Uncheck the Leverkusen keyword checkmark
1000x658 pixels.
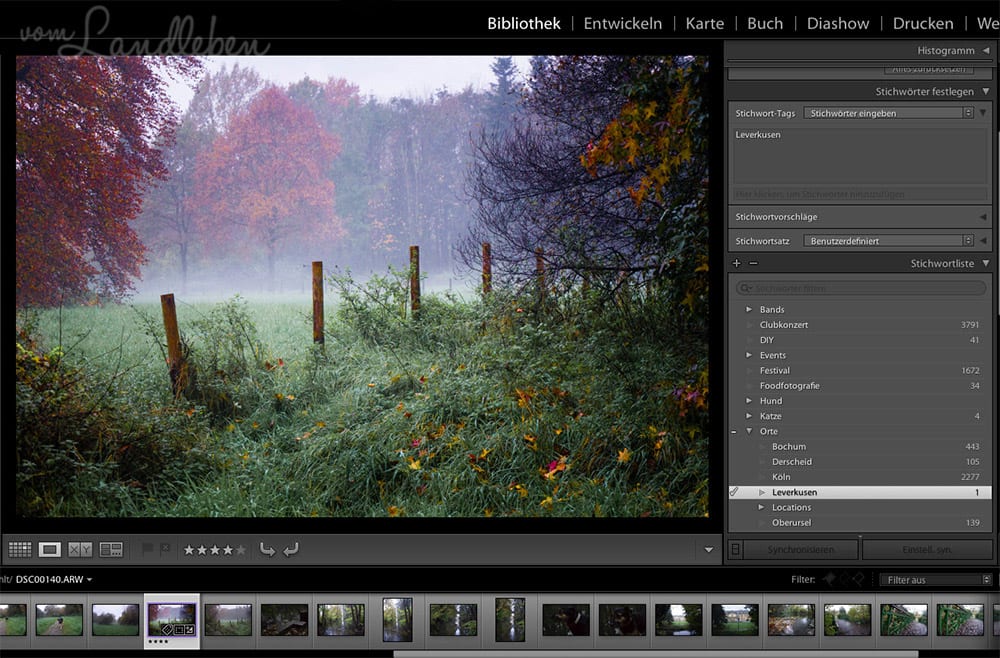pos(734,492)
